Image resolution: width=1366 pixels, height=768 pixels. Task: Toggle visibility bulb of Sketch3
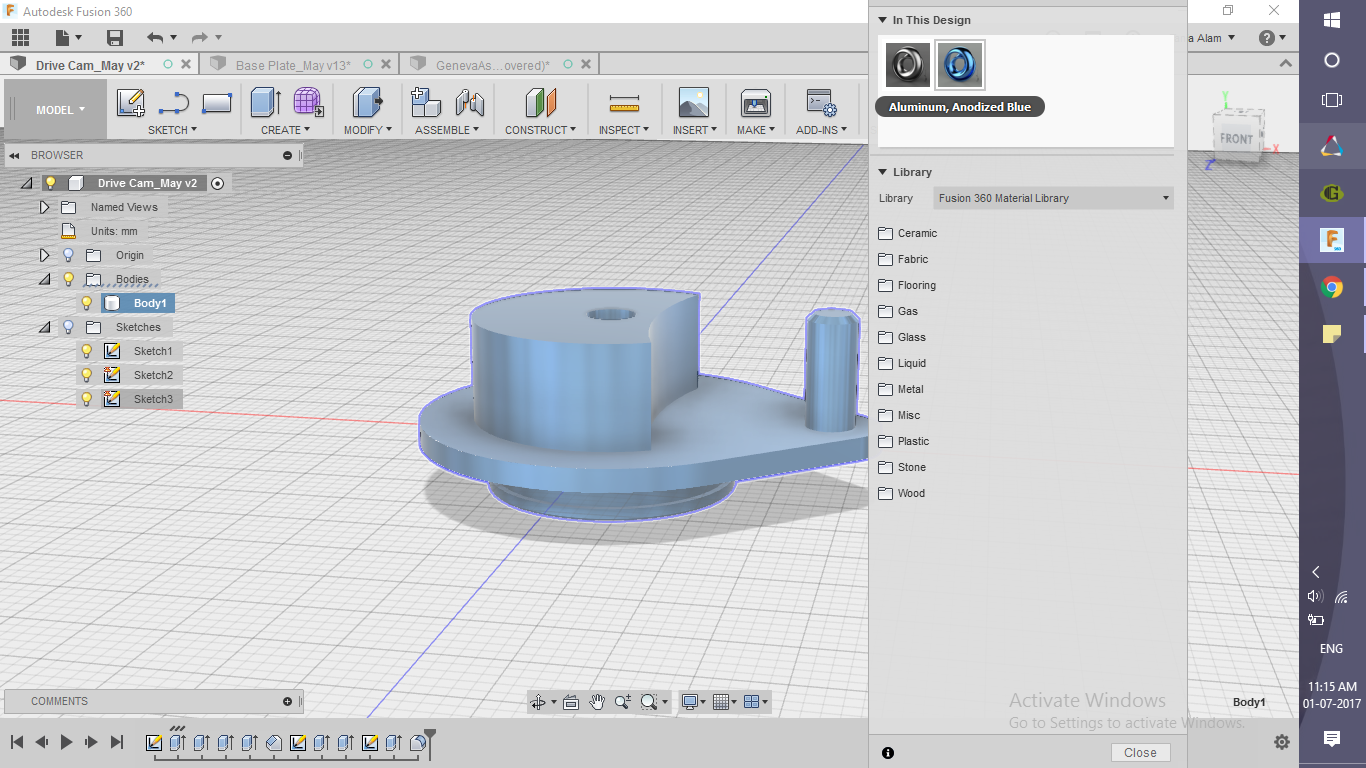pos(87,399)
